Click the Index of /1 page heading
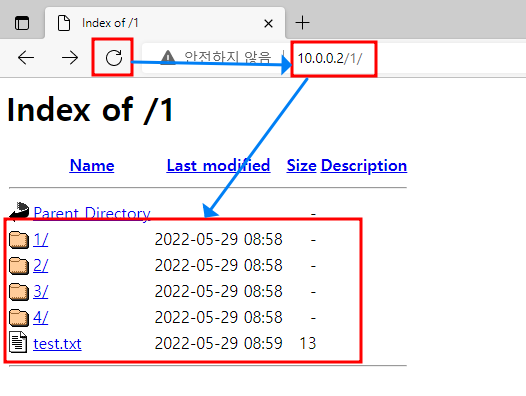The image size is (526, 396). click(x=90, y=110)
